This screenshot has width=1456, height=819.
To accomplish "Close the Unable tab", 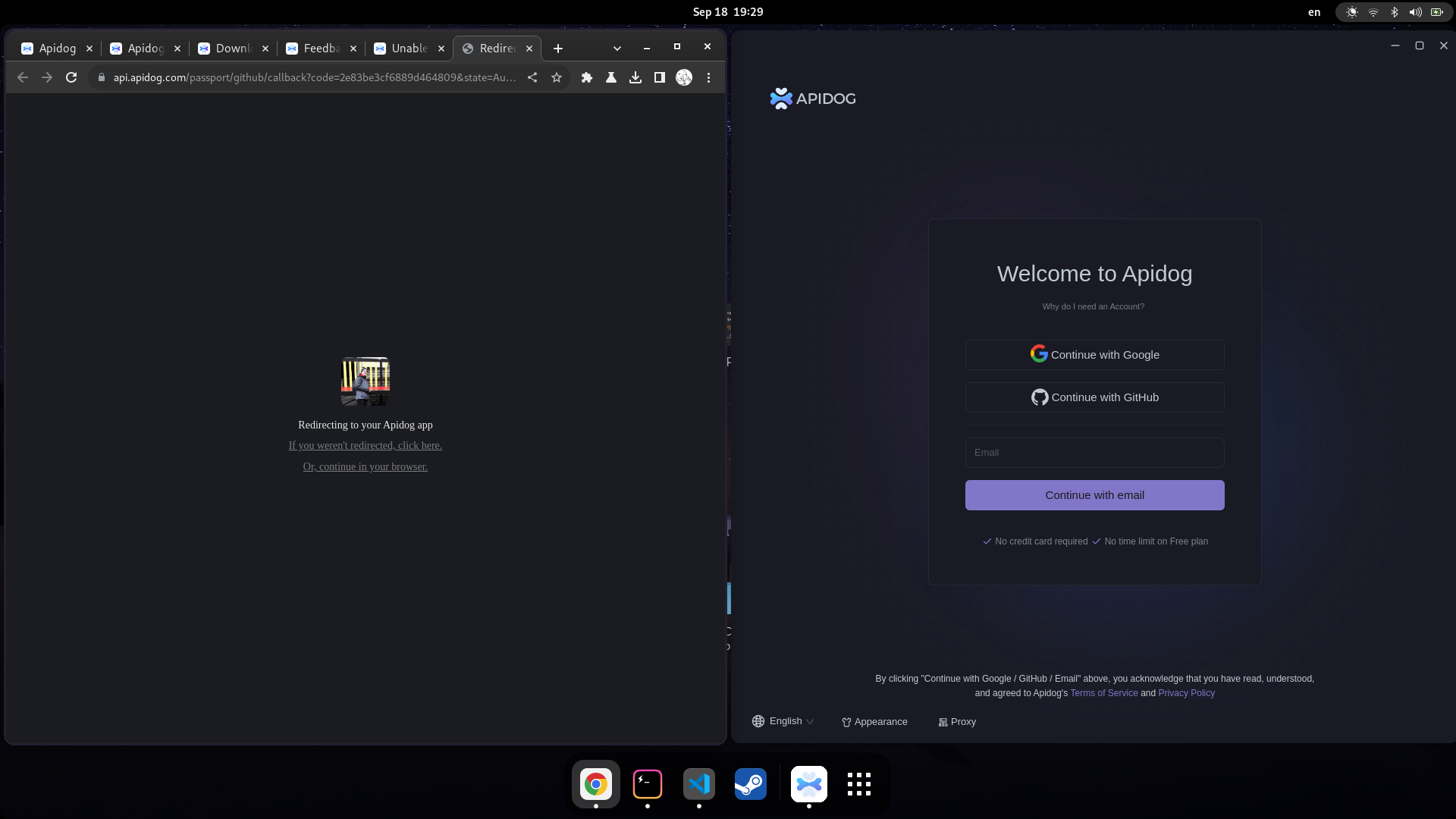I will (x=441, y=49).
